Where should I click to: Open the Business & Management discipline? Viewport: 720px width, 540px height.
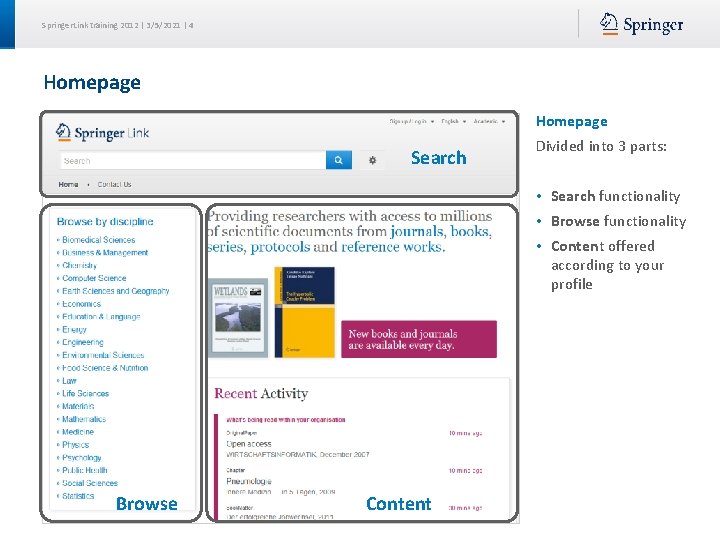click(x=105, y=253)
